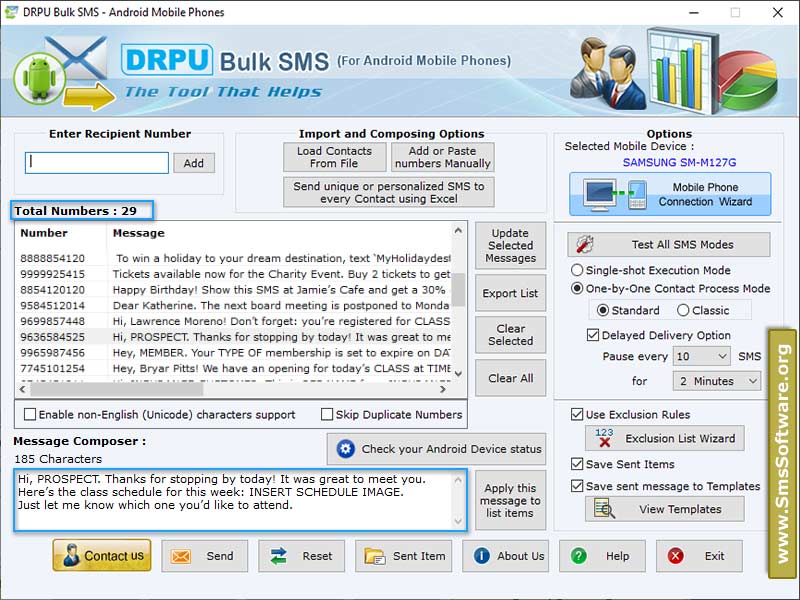Disable the Delayed Delivery Option
The height and width of the screenshot is (600, 800).
(x=576, y=336)
